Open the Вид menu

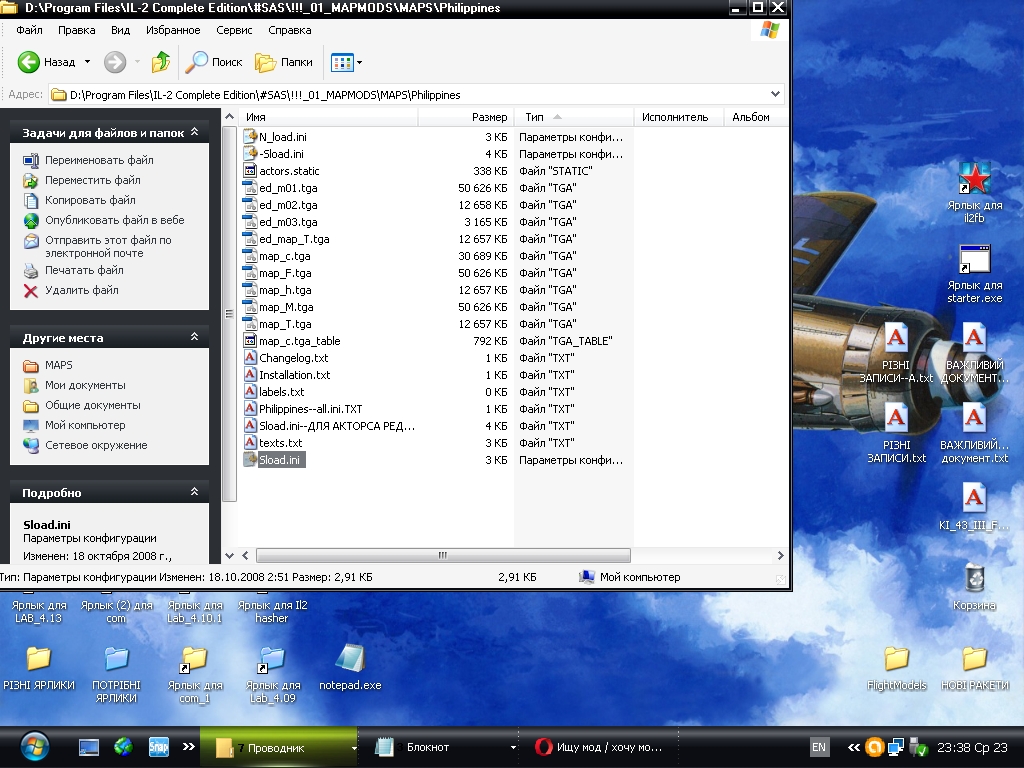click(x=120, y=31)
